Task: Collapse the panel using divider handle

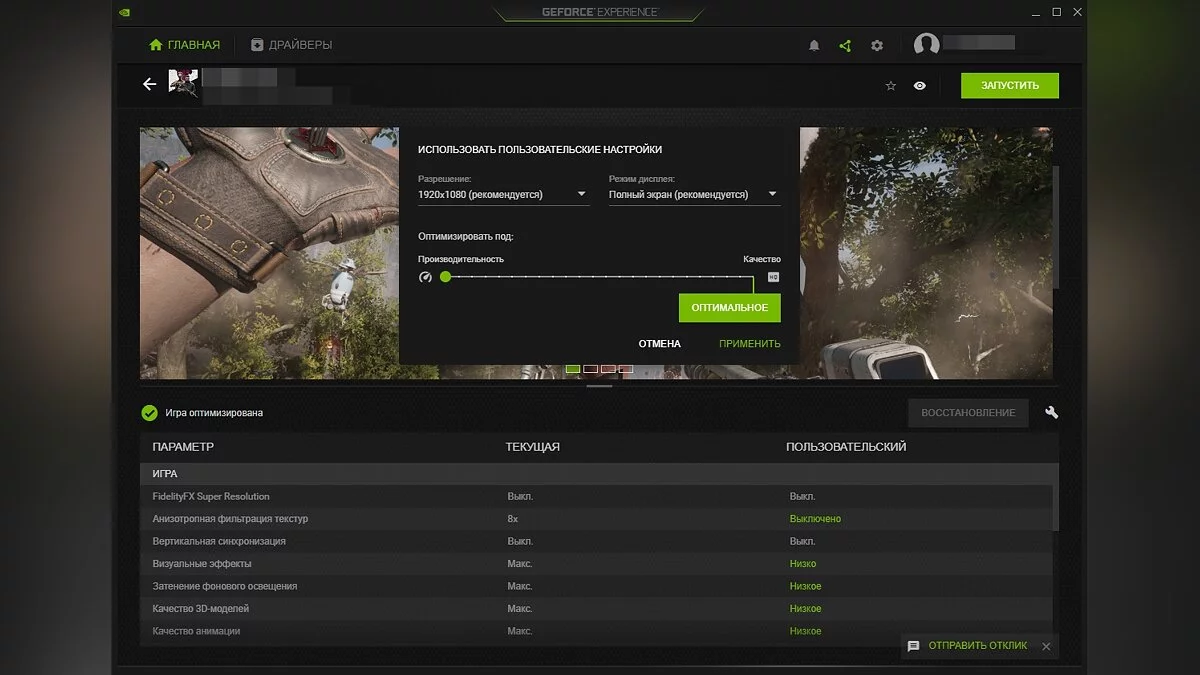Action: coord(599,385)
